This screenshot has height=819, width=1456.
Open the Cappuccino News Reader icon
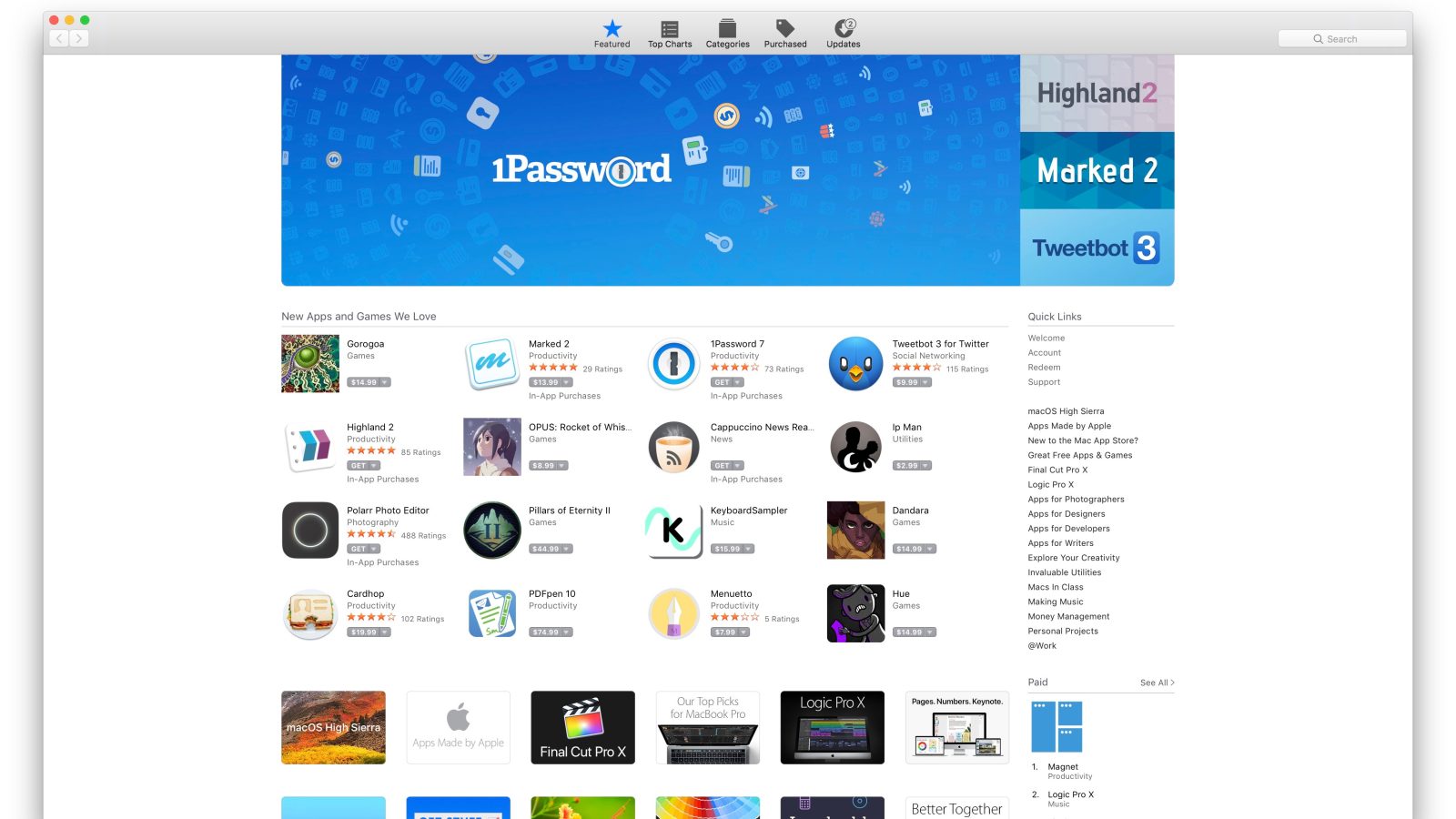(674, 448)
